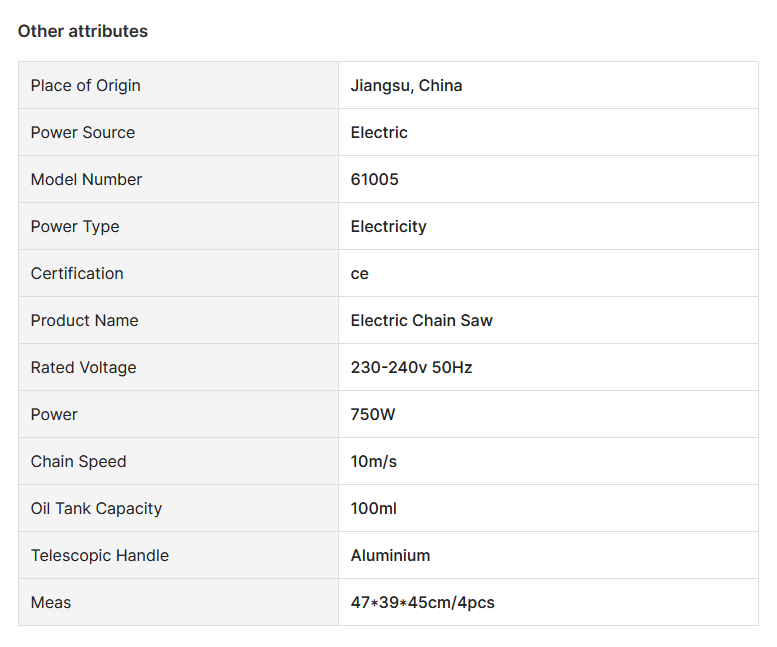This screenshot has width=777, height=647.
Task: Select the 'Power Source' label
Action: pos(83,132)
